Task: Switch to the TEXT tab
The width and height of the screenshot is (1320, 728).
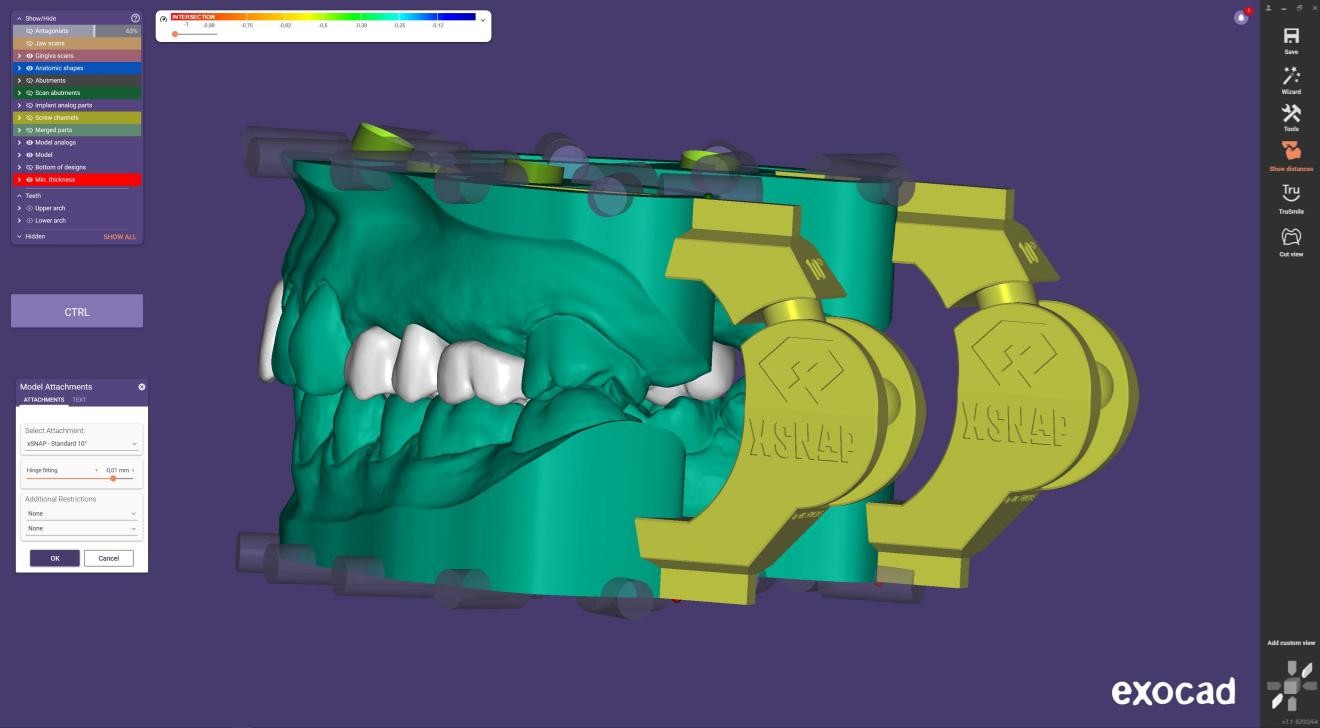Action: (x=79, y=400)
